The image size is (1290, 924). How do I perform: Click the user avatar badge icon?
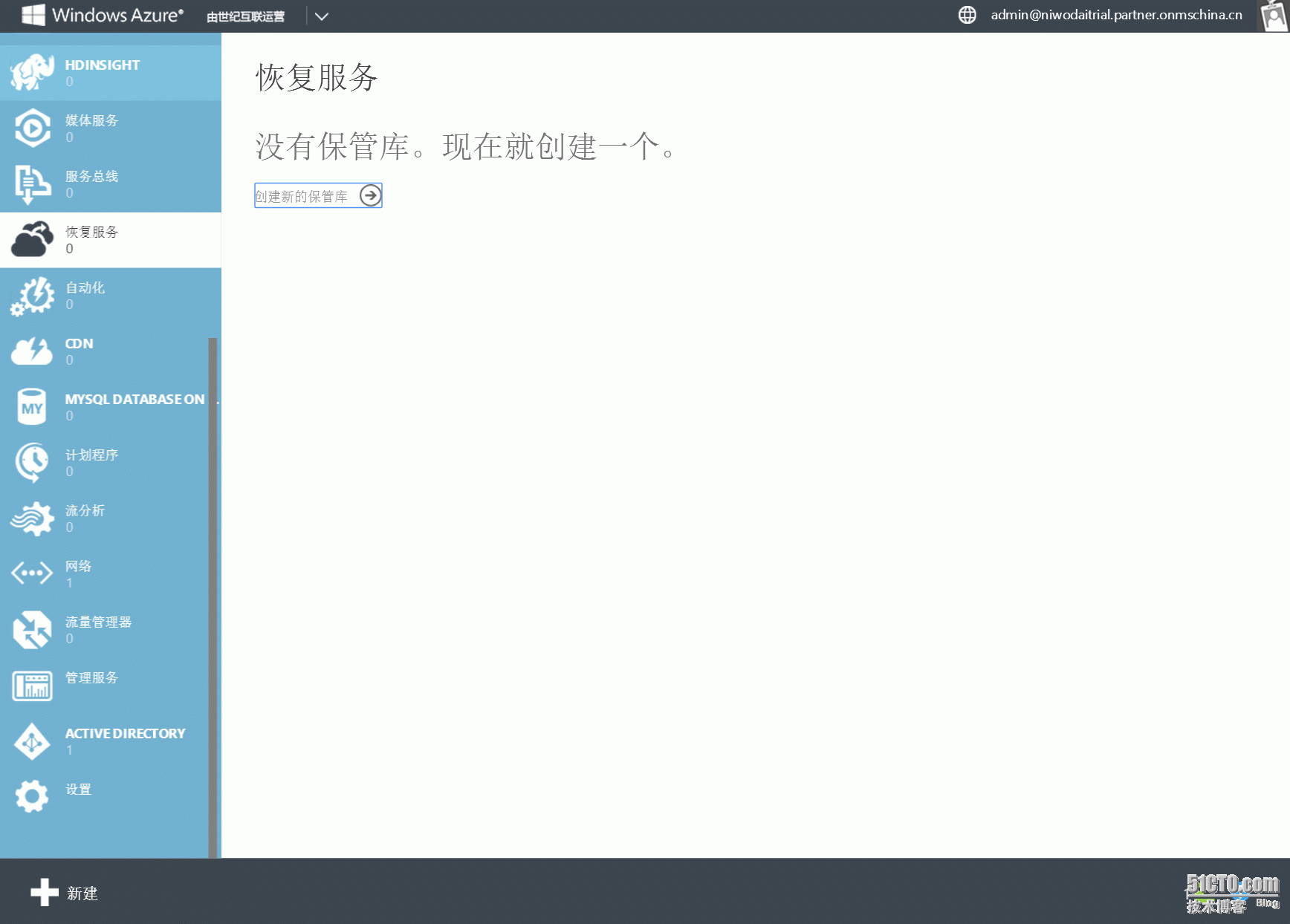pos(1273,16)
